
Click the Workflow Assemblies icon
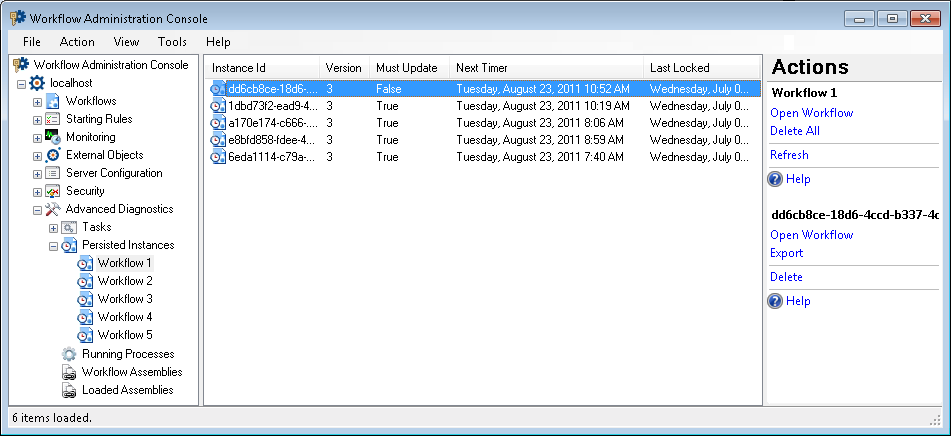click(x=69, y=372)
